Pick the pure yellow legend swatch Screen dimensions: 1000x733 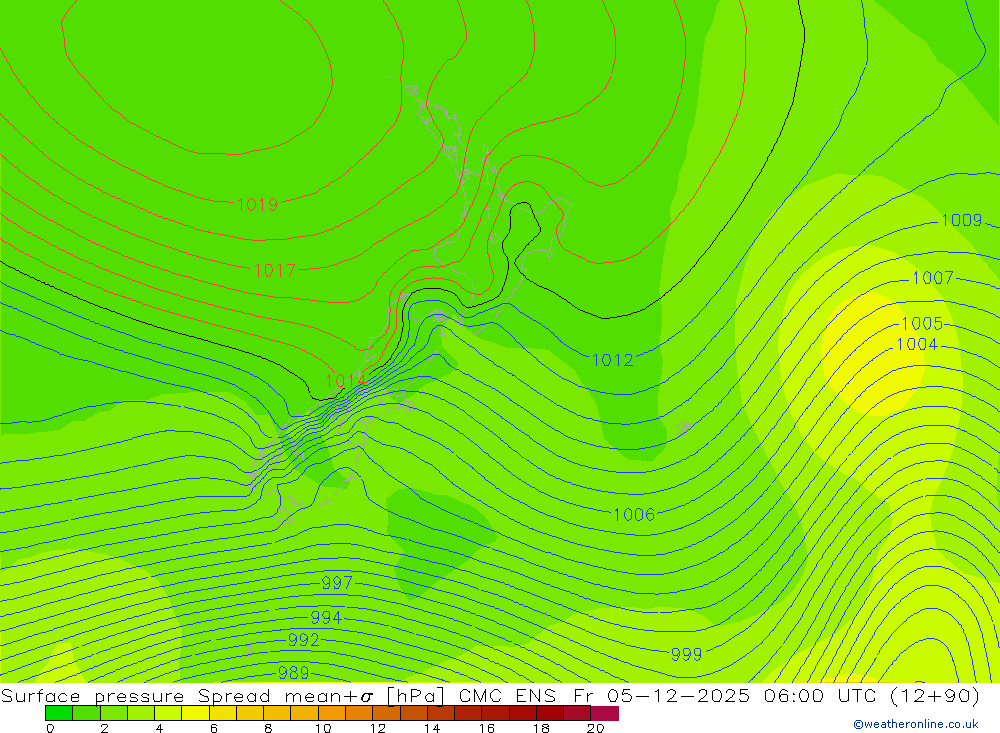[195, 713]
